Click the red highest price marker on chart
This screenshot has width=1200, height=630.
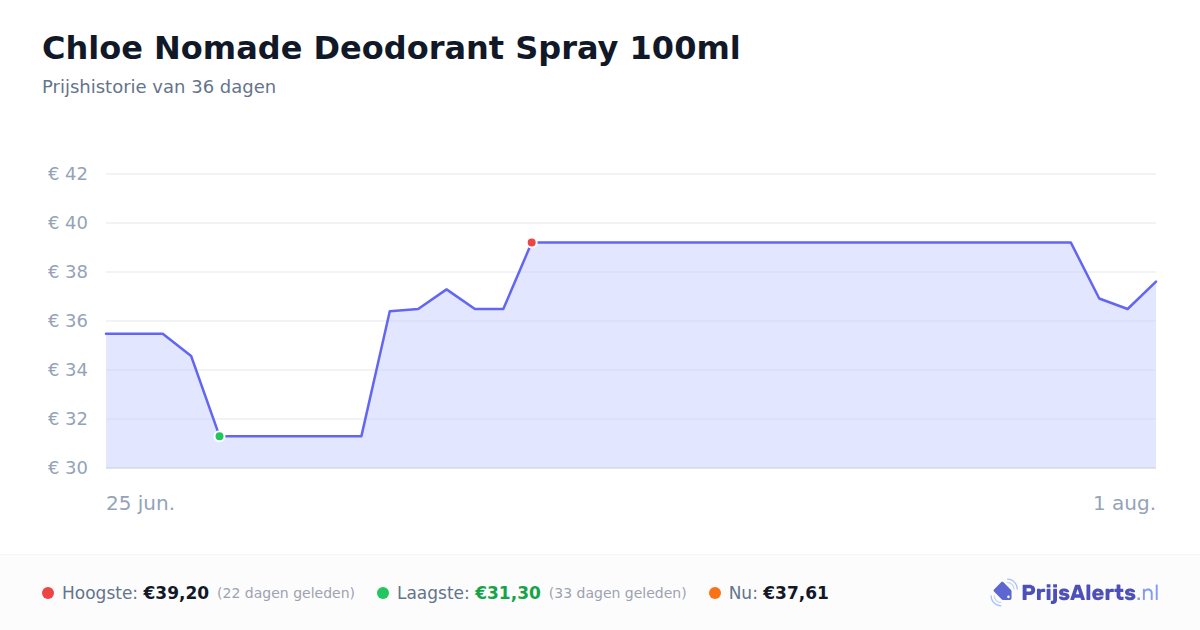pos(531,242)
